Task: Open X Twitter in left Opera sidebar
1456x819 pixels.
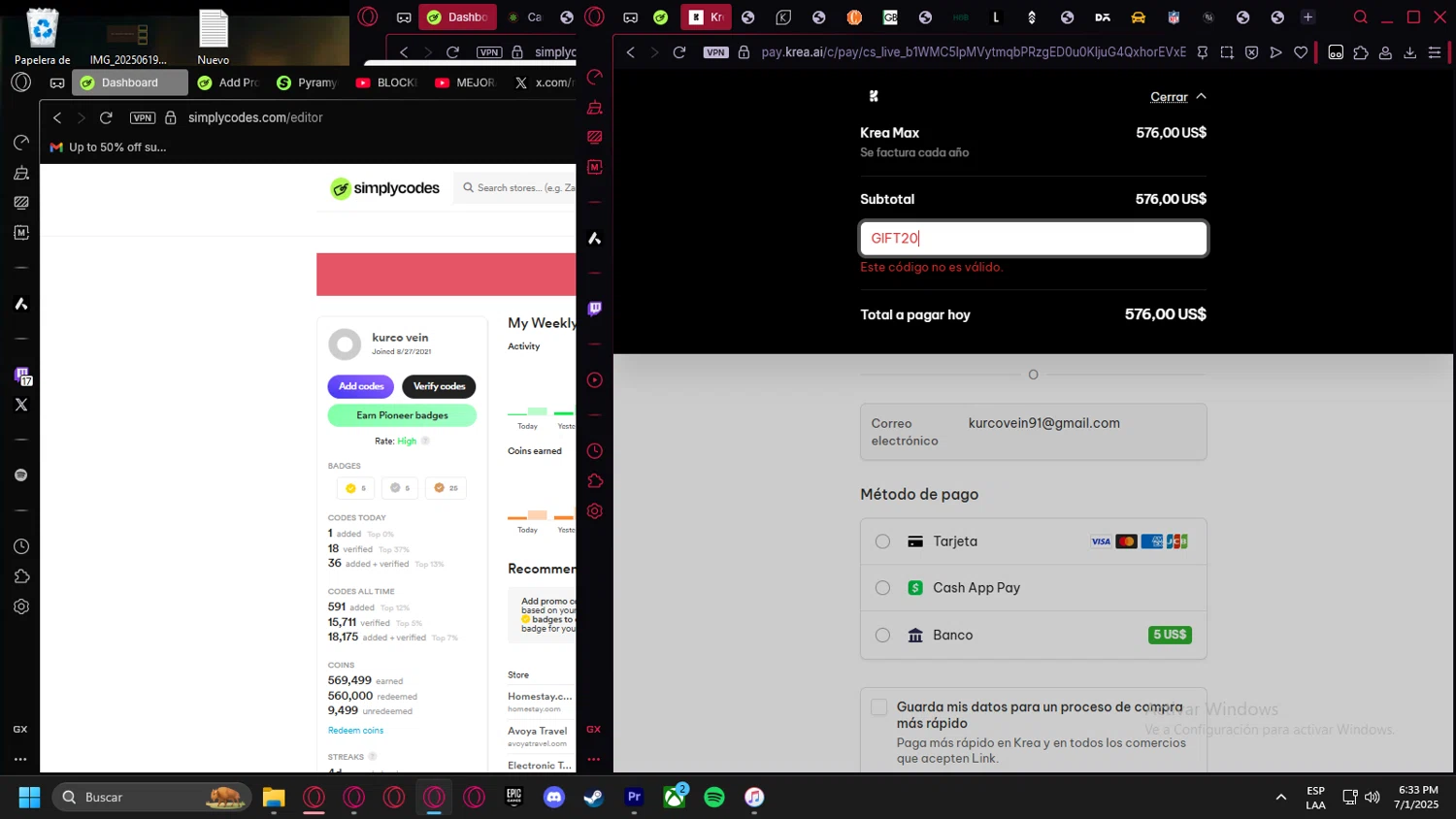Action: point(21,405)
